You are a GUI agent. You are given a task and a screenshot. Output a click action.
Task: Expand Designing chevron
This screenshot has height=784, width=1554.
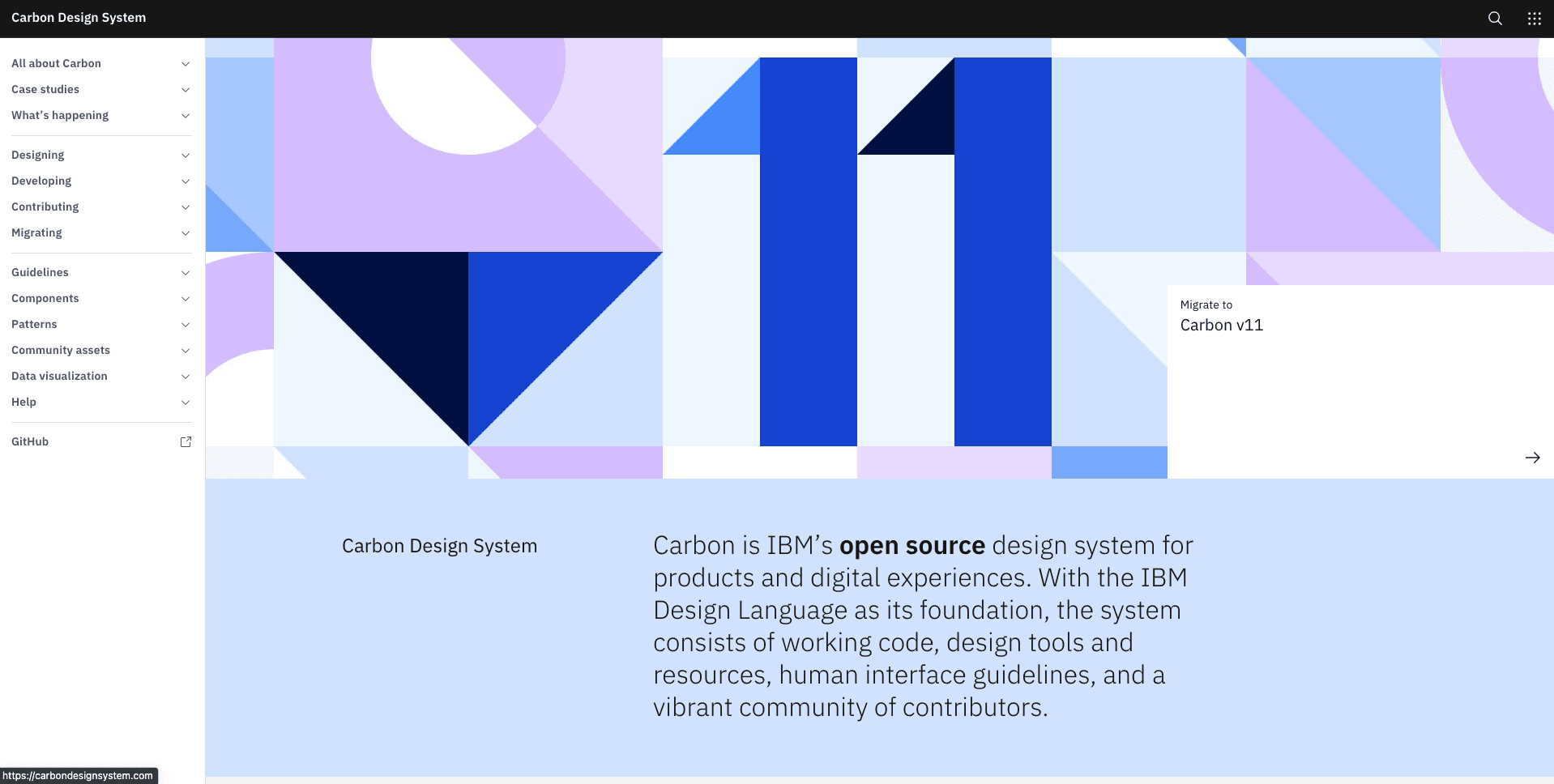pyautogui.click(x=186, y=156)
